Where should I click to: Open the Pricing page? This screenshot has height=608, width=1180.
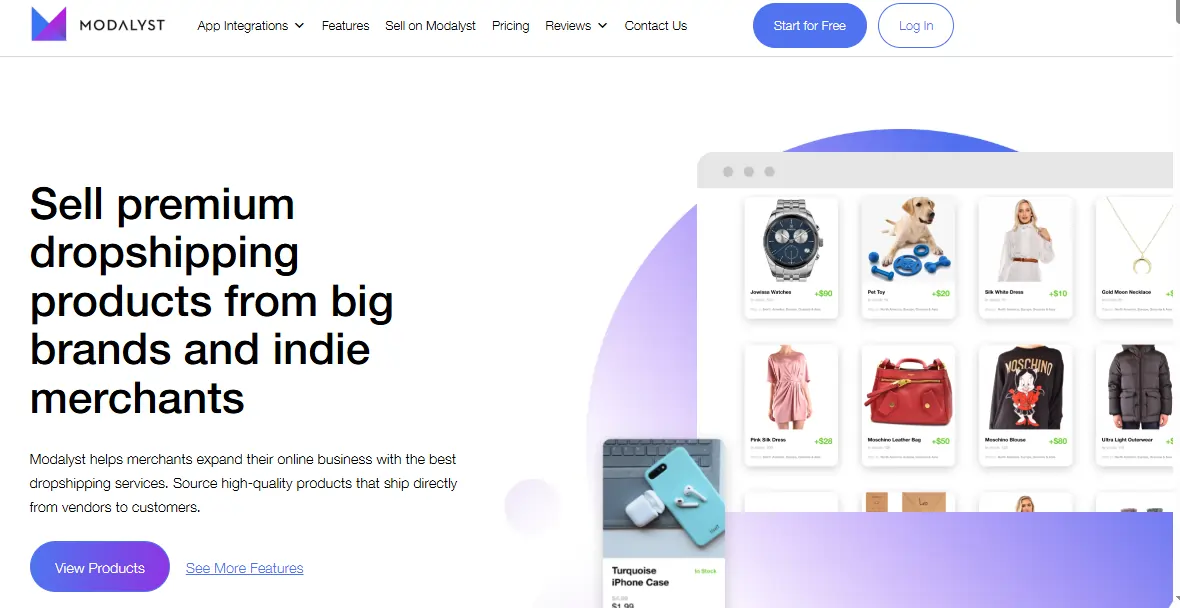point(510,26)
